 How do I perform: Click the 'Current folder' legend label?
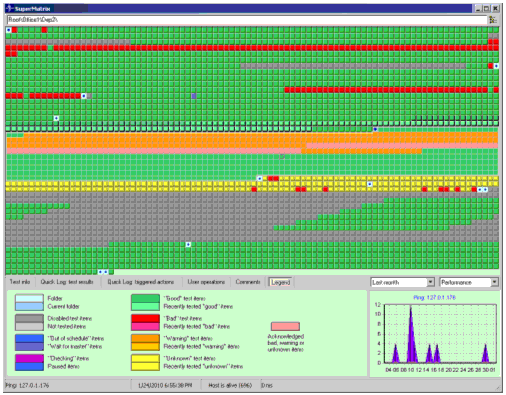tap(64, 307)
